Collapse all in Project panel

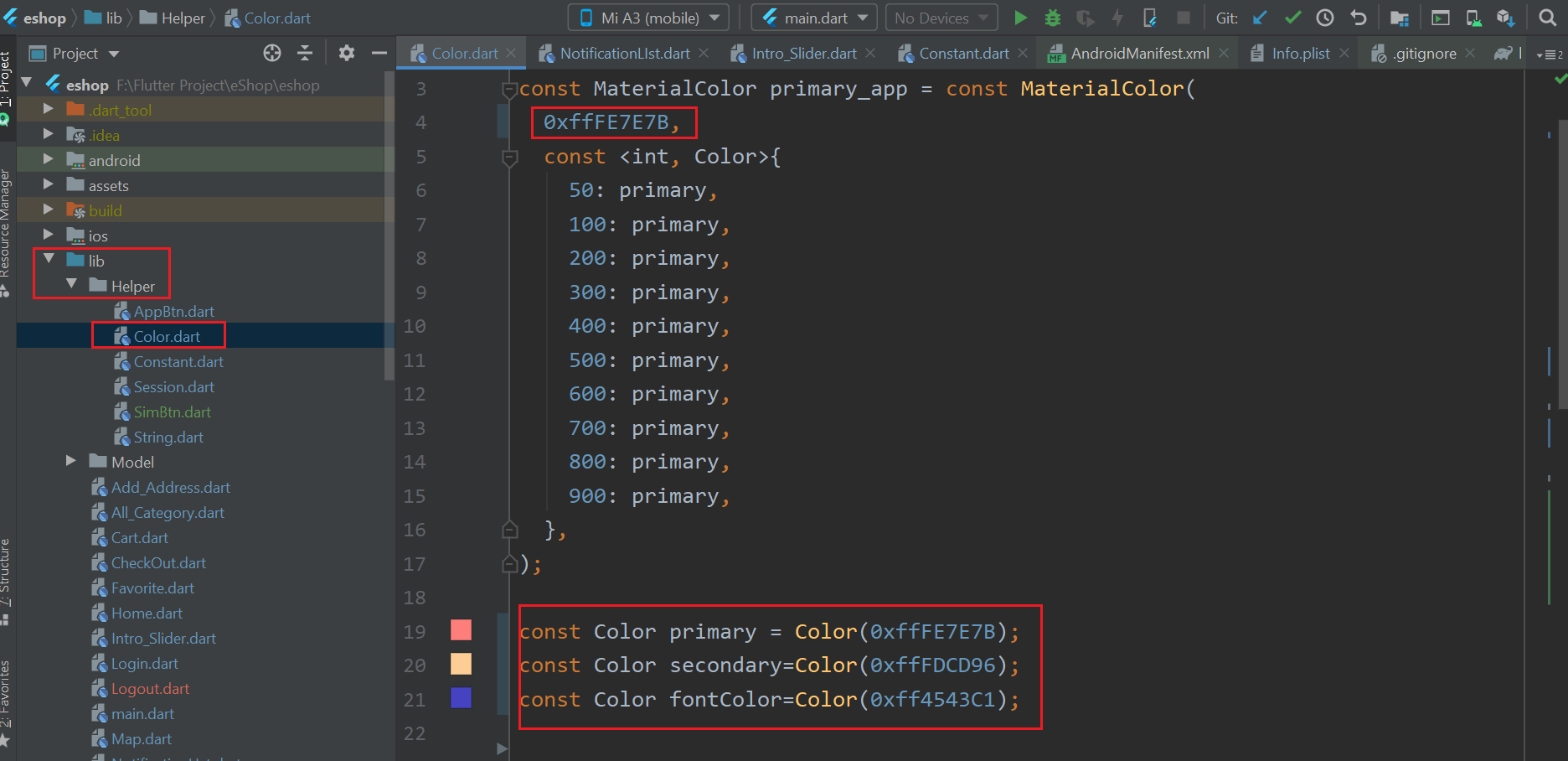(x=305, y=54)
